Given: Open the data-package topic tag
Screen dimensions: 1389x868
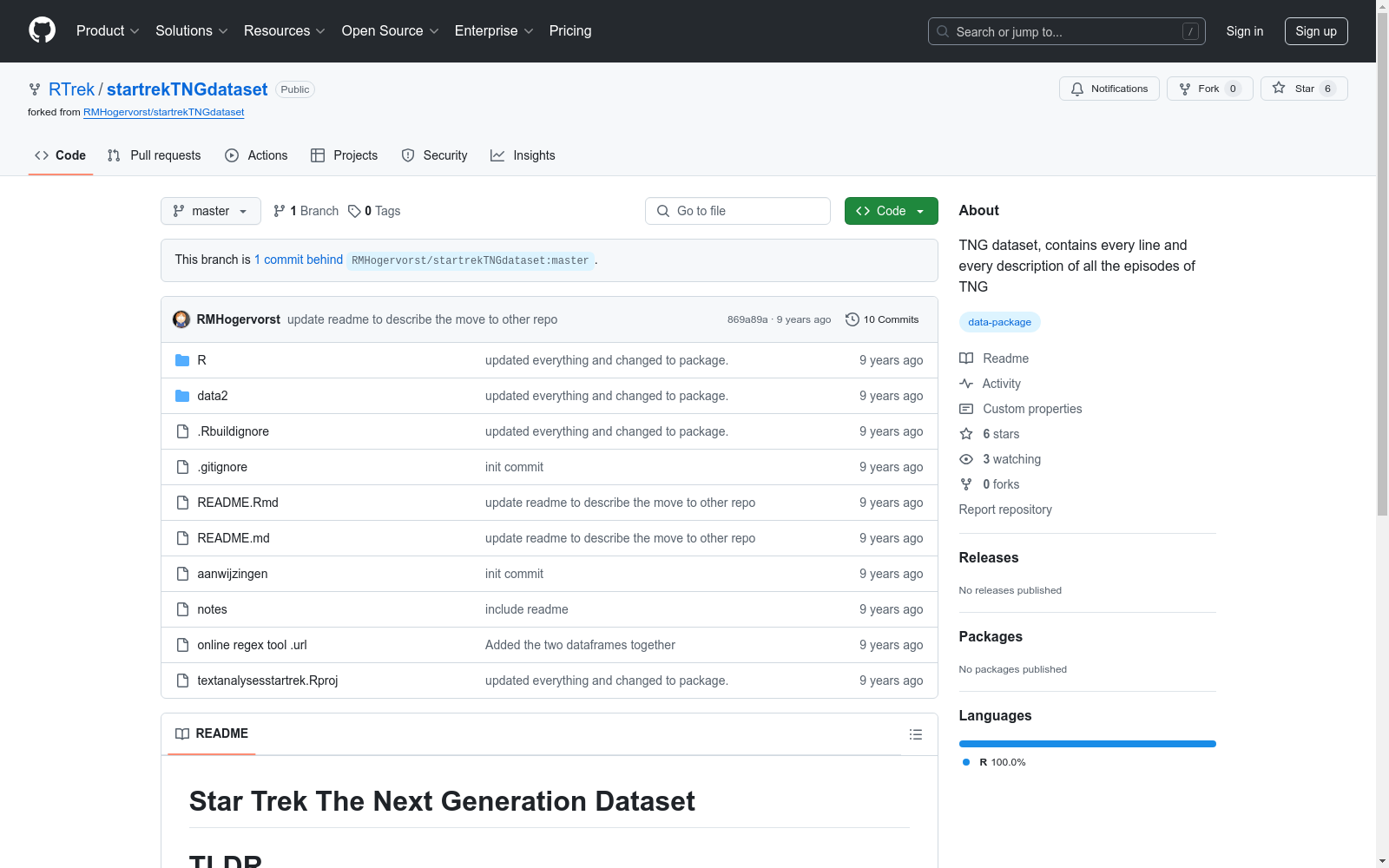Looking at the screenshot, I should coord(1000,322).
